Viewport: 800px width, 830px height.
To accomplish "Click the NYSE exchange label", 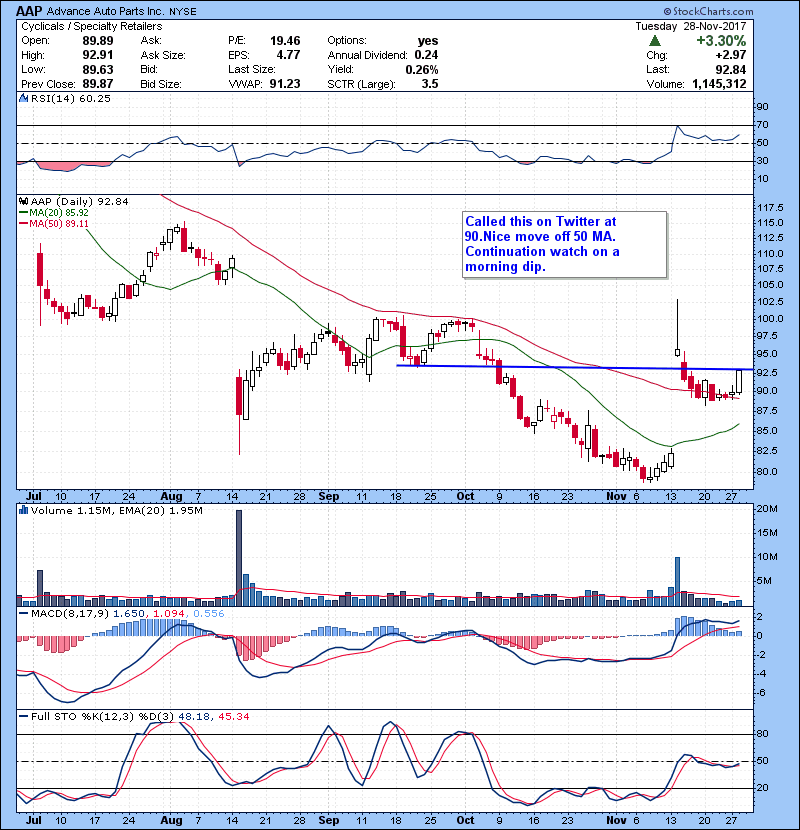I will pos(183,12).
